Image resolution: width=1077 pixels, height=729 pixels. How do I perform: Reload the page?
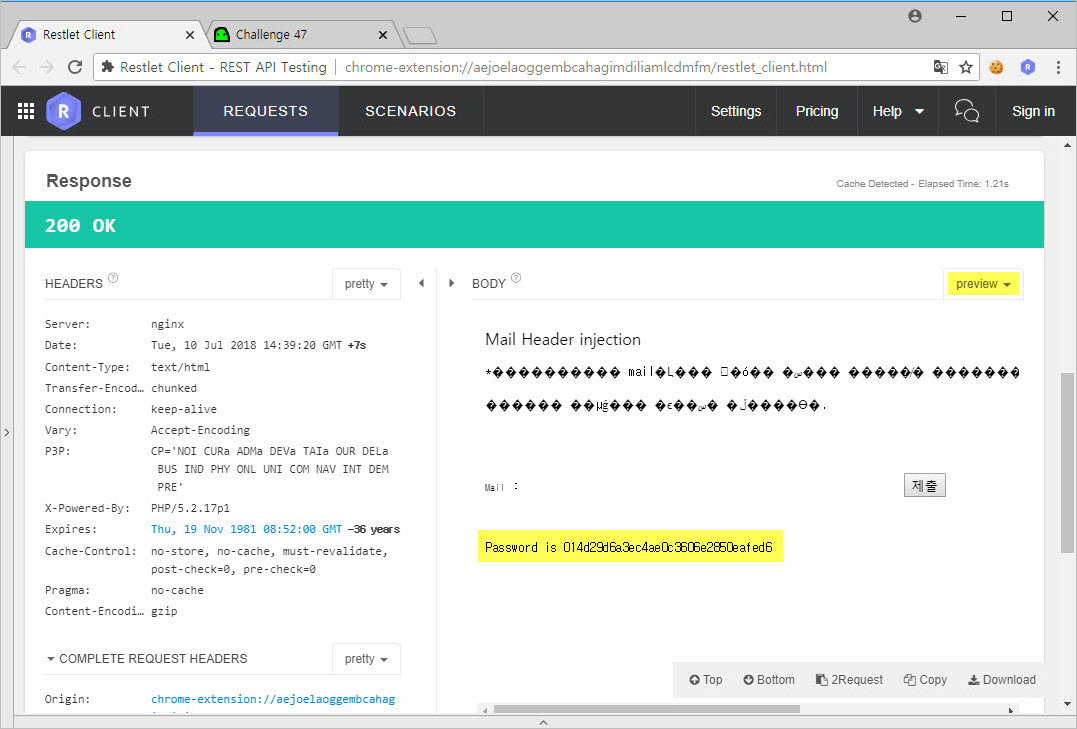(x=74, y=67)
